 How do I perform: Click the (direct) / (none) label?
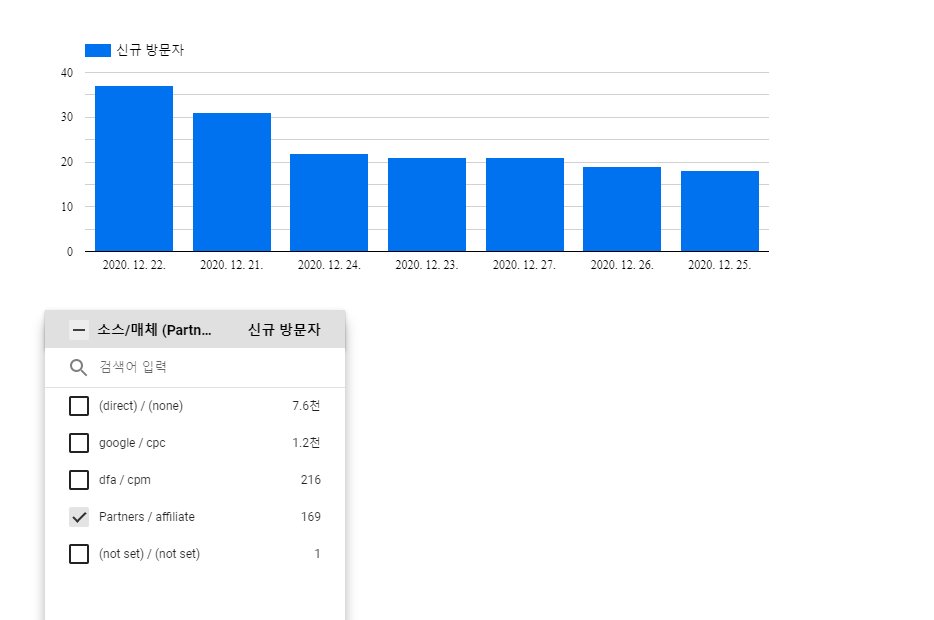(141, 406)
